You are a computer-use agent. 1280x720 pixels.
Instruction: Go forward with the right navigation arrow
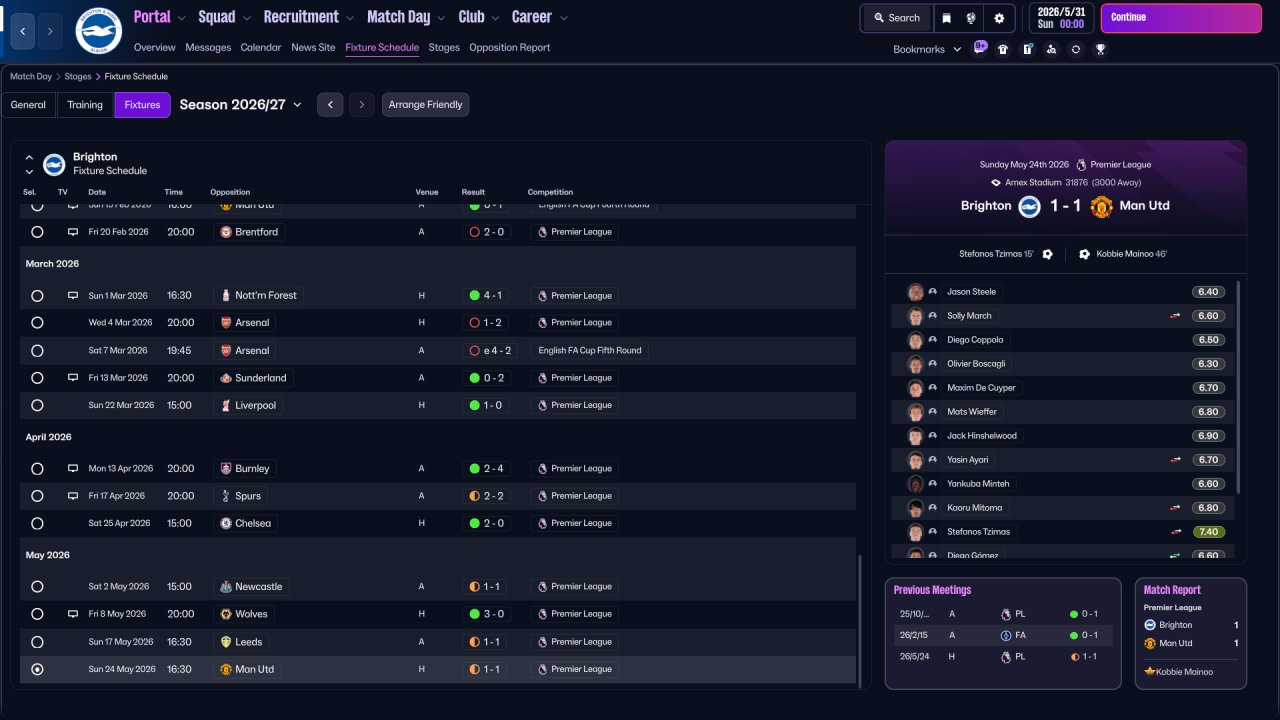[50, 31]
